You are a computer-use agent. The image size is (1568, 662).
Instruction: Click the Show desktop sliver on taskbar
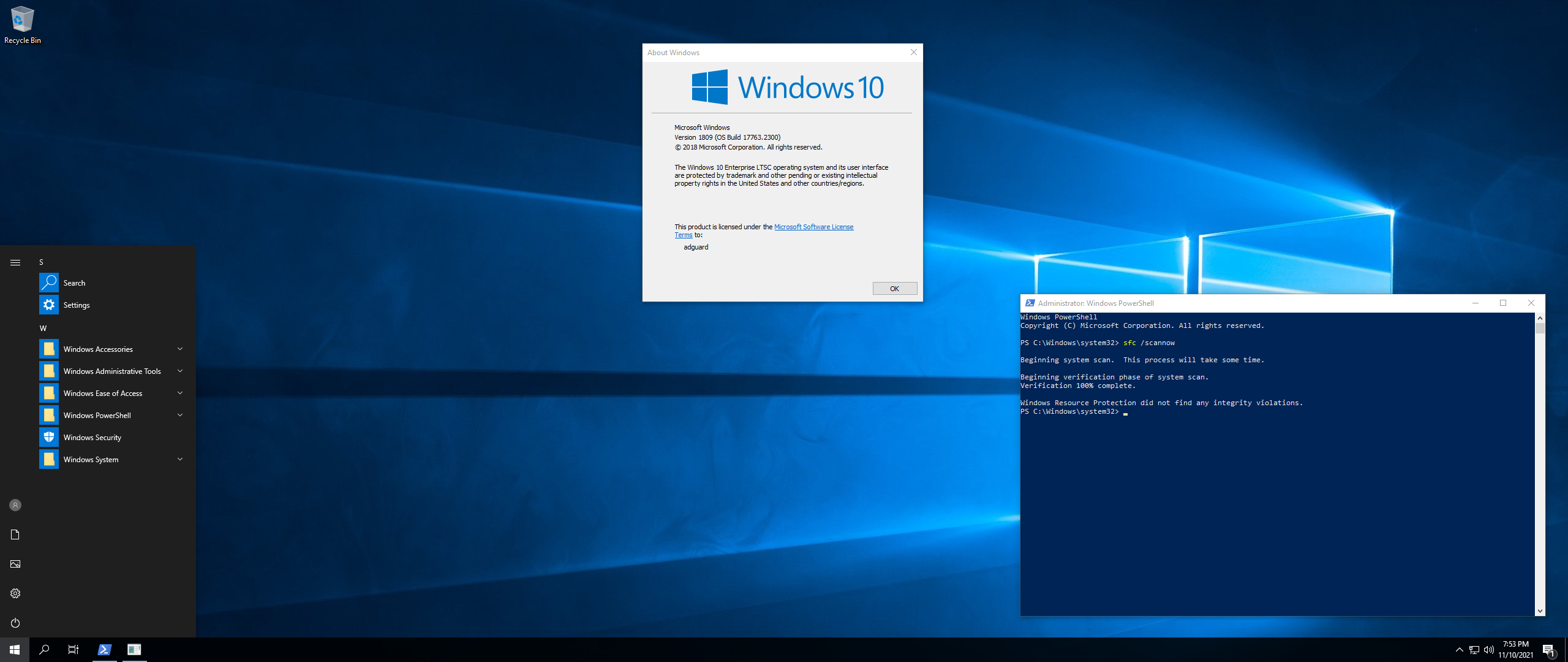1566,650
